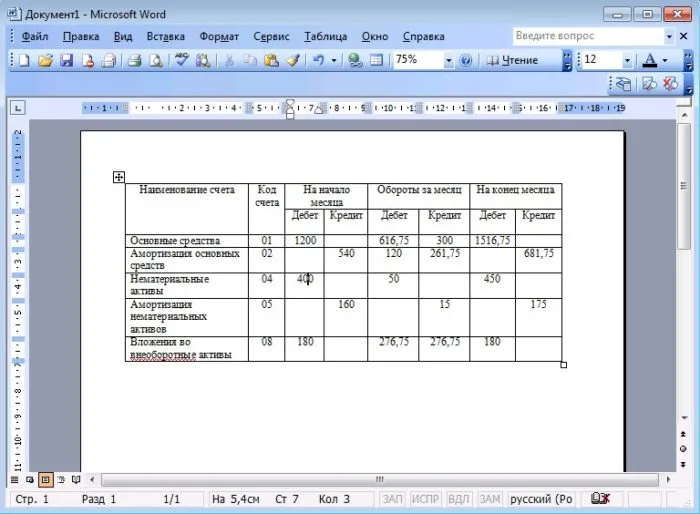Toggle the ЗАП macro recording indicator
This screenshot has height=514, width=700.
coord(392,498)
